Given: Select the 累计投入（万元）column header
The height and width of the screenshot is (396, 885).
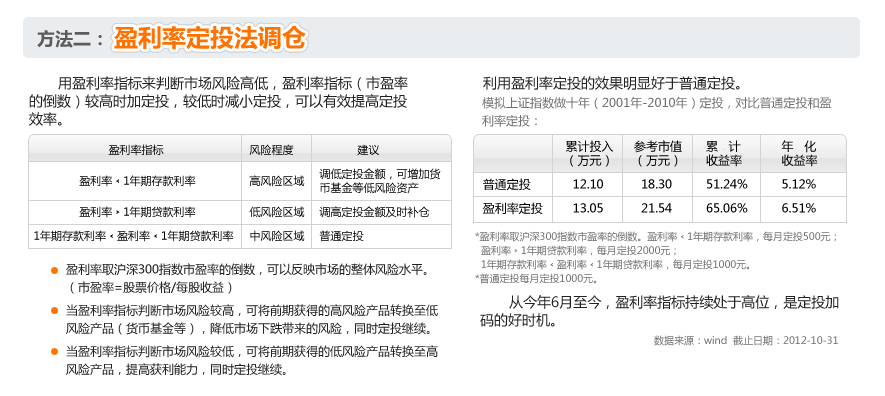Looking at the screenshot, I should (x=589, y=153).
